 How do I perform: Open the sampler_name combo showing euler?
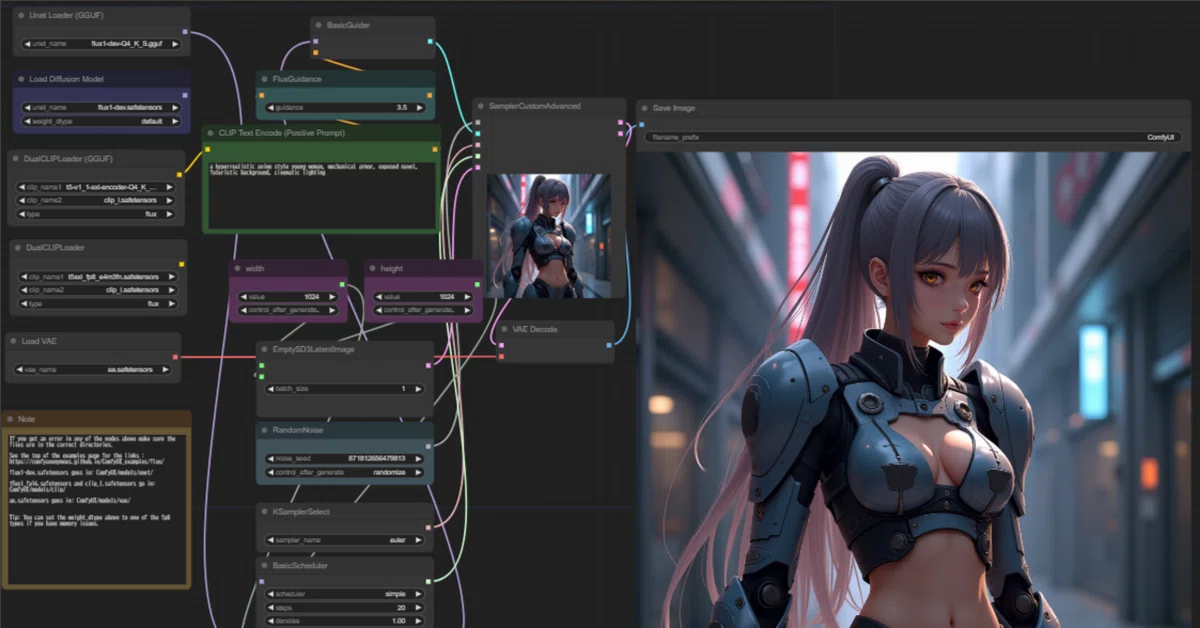click(x=344, y=541)
